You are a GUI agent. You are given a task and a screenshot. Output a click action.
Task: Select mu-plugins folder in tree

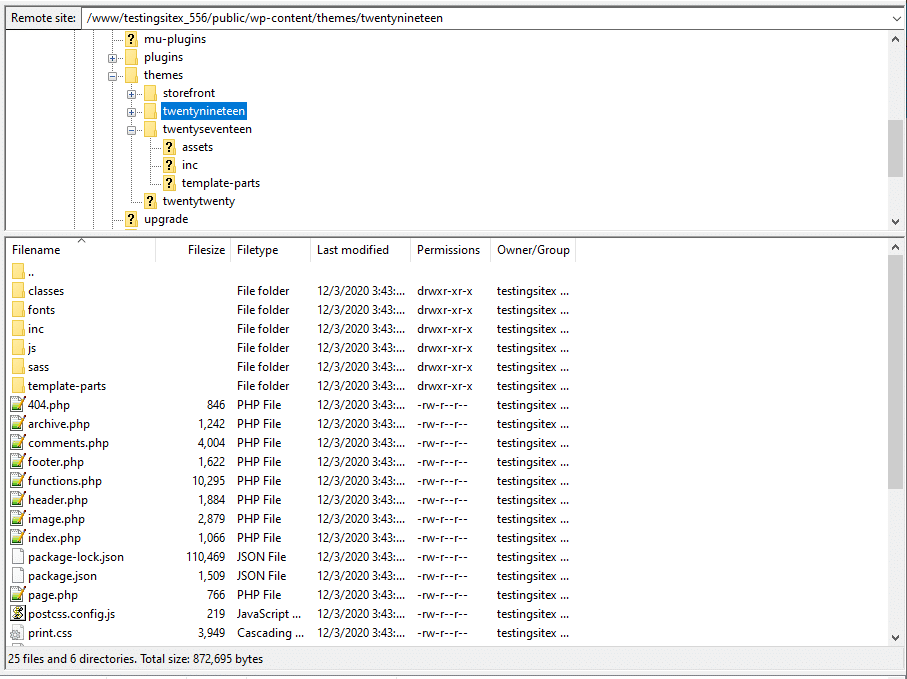click(x=175, y=39)
